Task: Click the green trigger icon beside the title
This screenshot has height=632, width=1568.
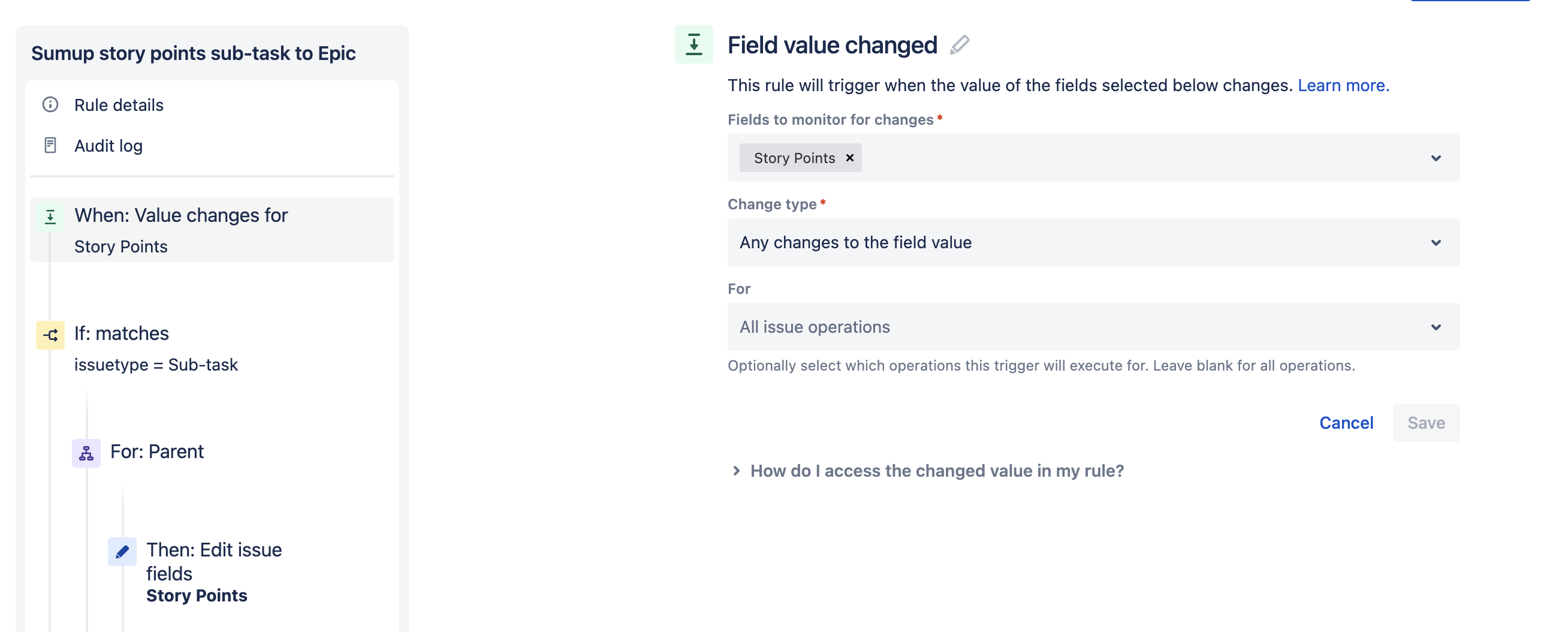Action: coord(693,44)
